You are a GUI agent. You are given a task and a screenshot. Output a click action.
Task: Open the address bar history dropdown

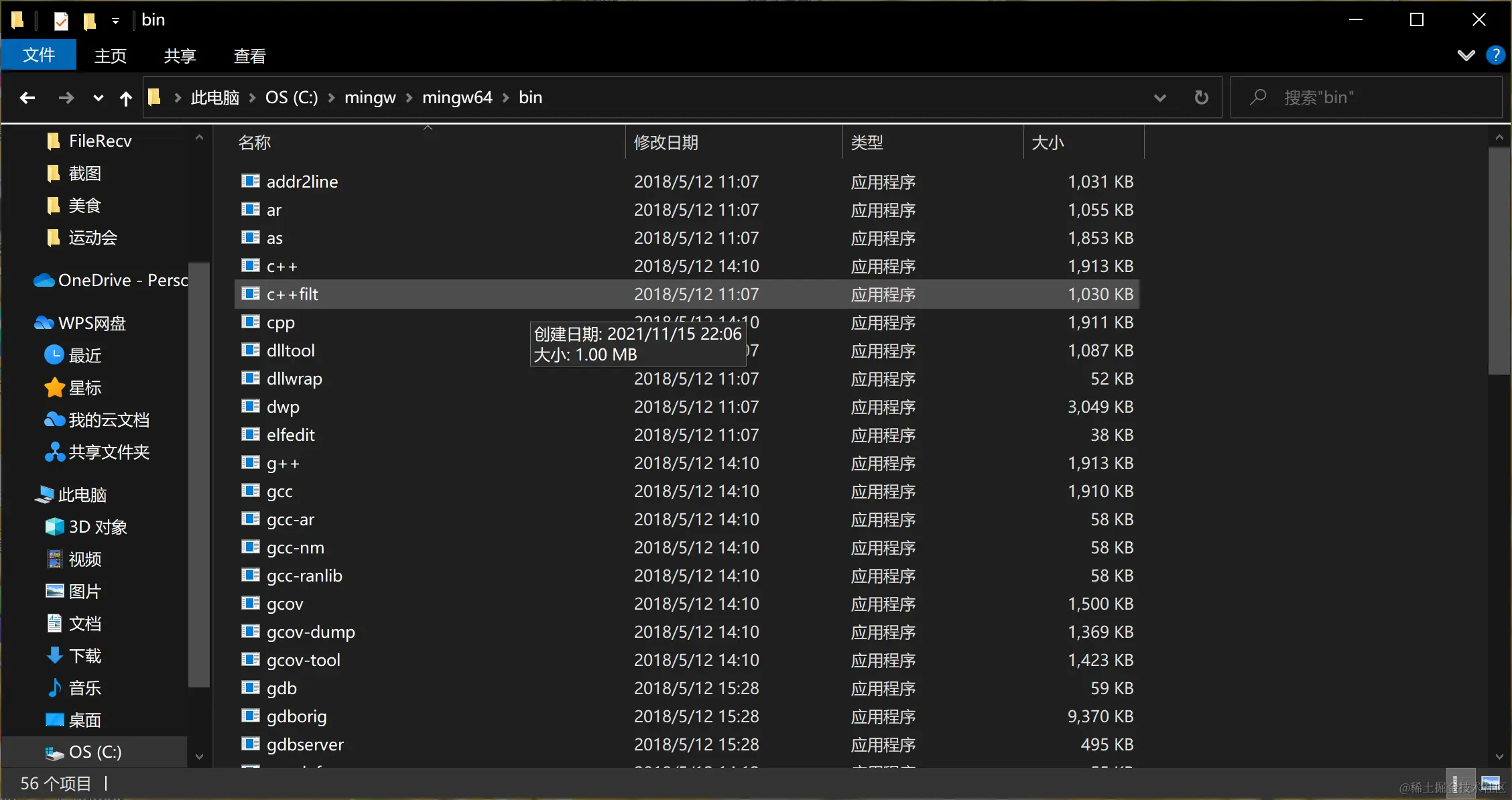pos(1159,98)
